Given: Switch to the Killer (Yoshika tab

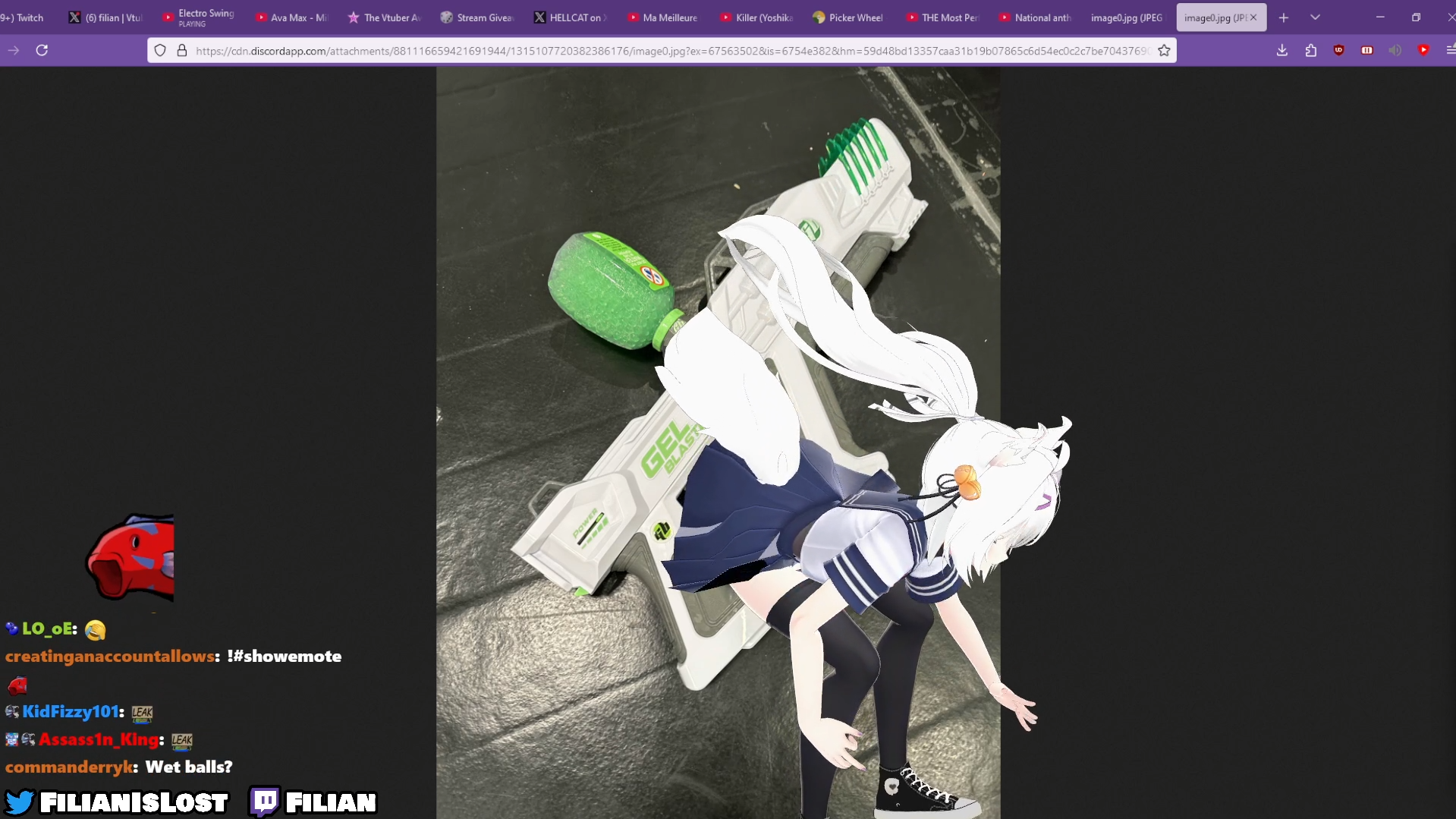Looking at the screenshot, I should [x=756, y=17].
